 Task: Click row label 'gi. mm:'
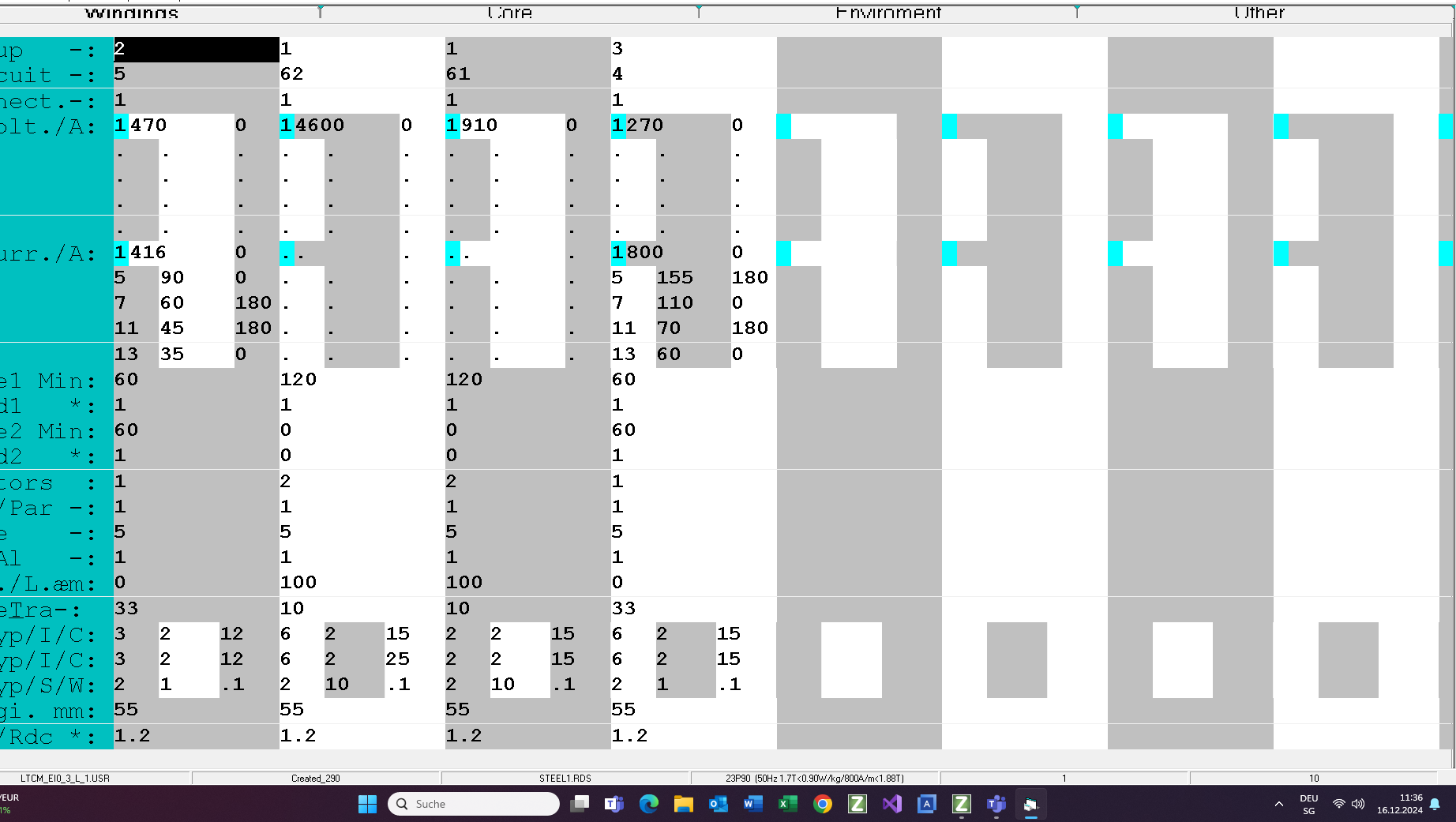point(48,711)
